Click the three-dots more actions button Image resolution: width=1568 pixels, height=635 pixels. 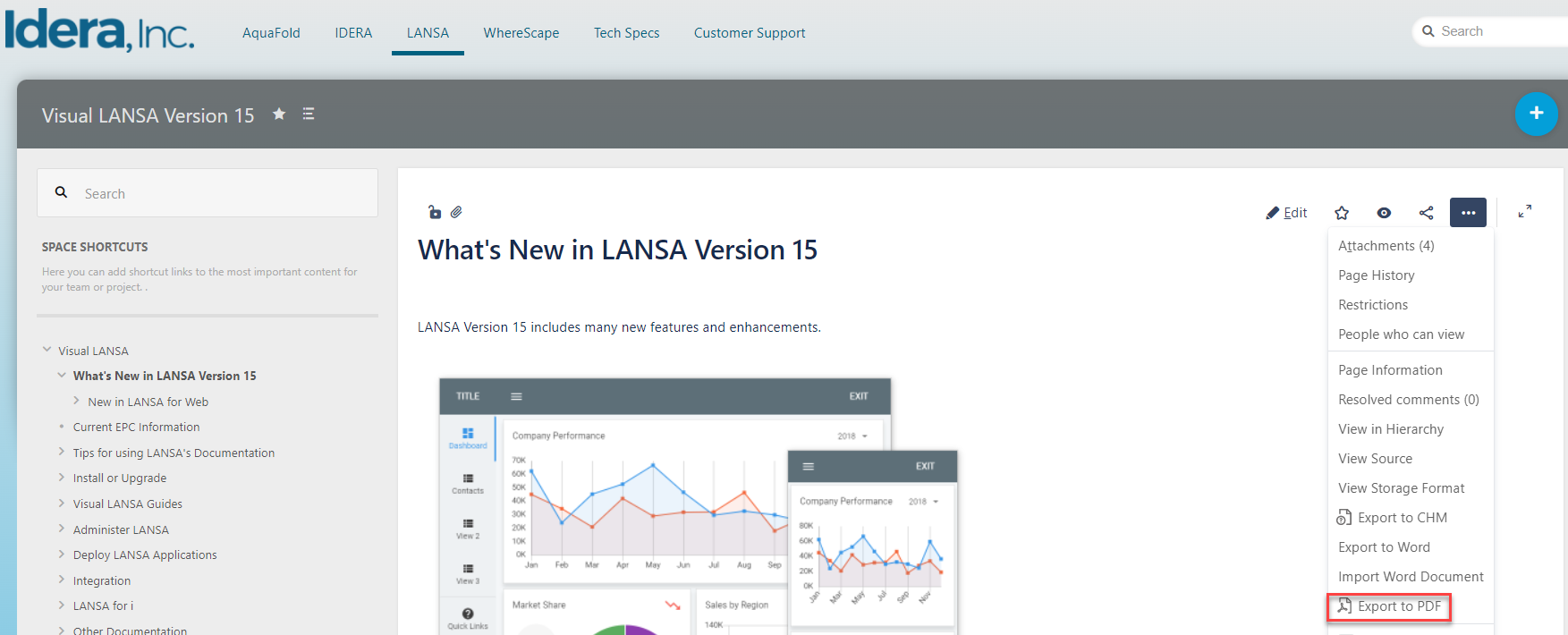point(1468,213)
